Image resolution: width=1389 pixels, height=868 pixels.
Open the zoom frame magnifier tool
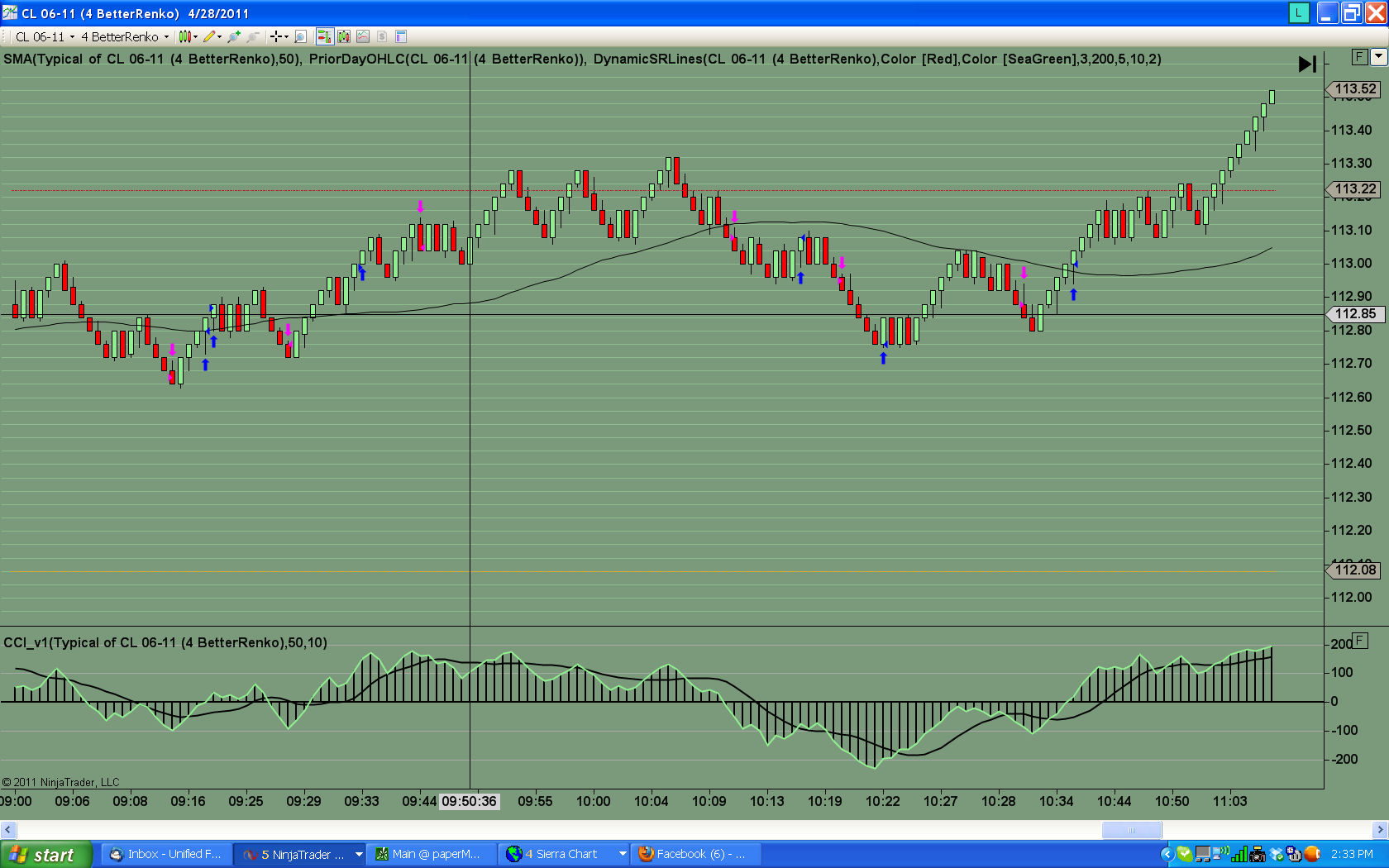point(301,36)
